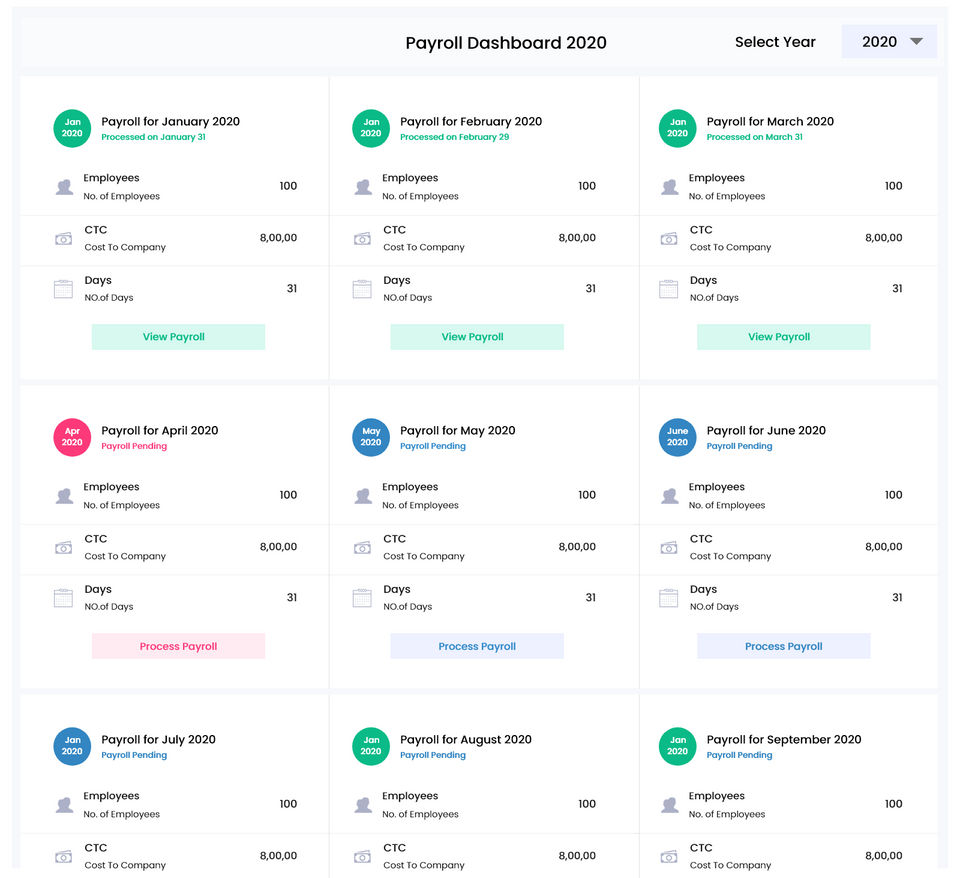The image size is (960, 878).
Task: Click the Employees icon in the January card
Action: click(64, 187)
